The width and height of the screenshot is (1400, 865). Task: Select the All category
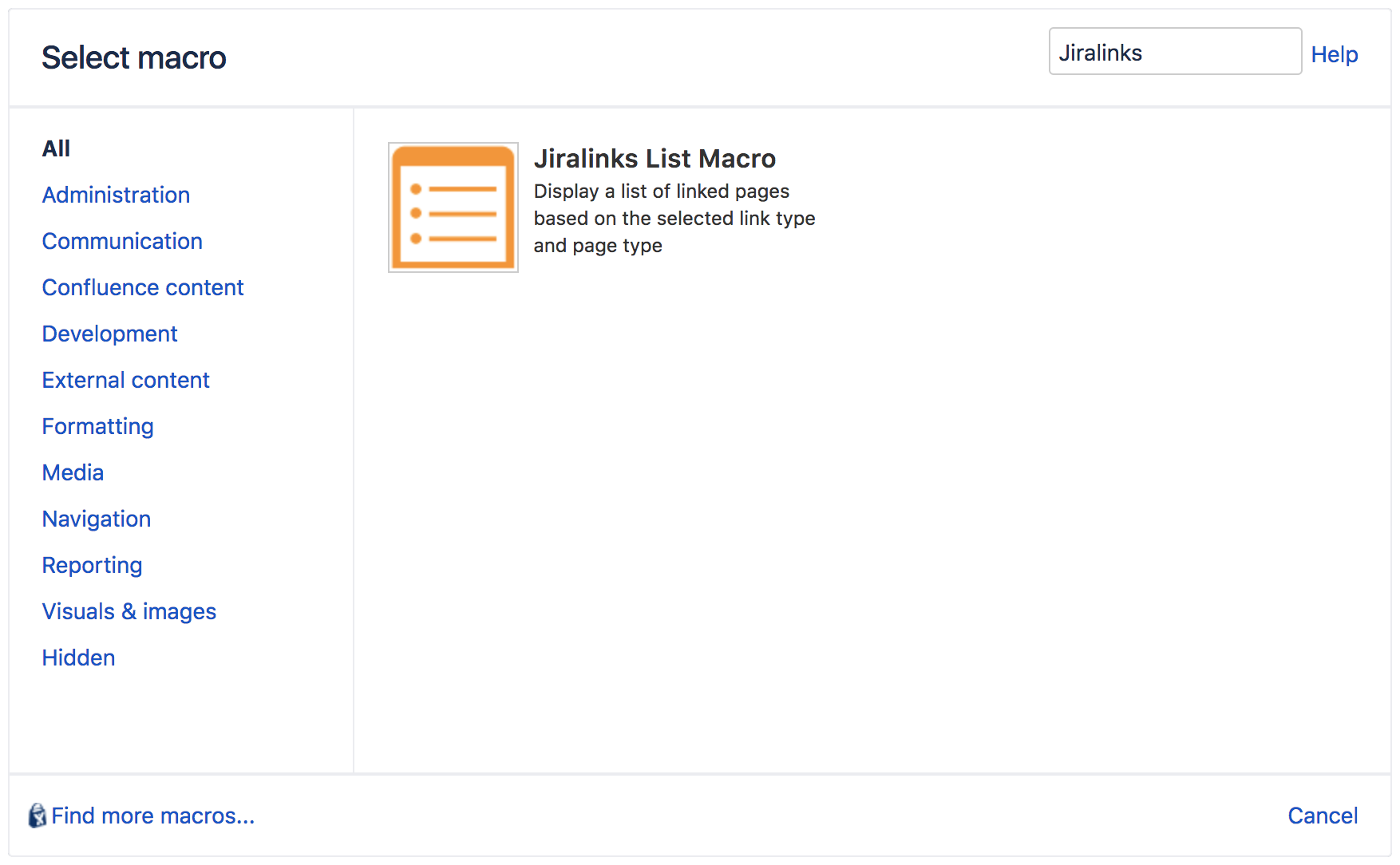click(55, 148)
